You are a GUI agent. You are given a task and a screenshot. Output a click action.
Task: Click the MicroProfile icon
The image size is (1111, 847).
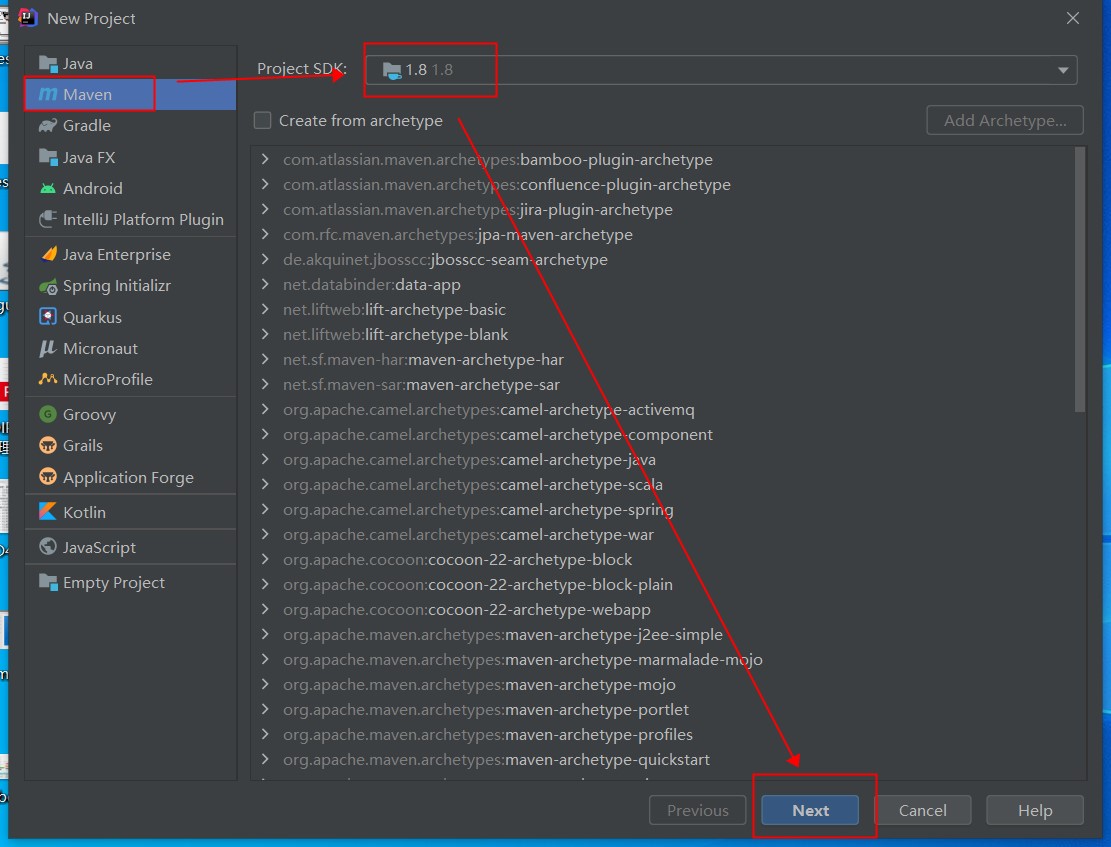48,379
